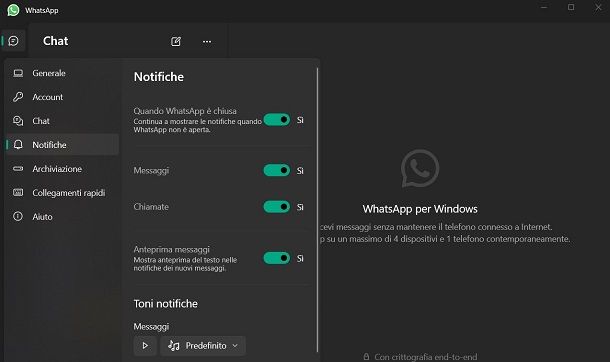Click the Chat header title
The width and height of the screenshot is (610, 362).
56,41
